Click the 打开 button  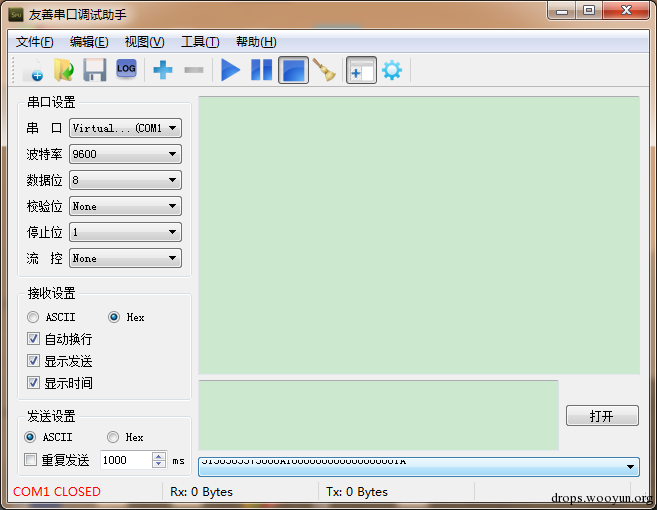coord(602,416)
